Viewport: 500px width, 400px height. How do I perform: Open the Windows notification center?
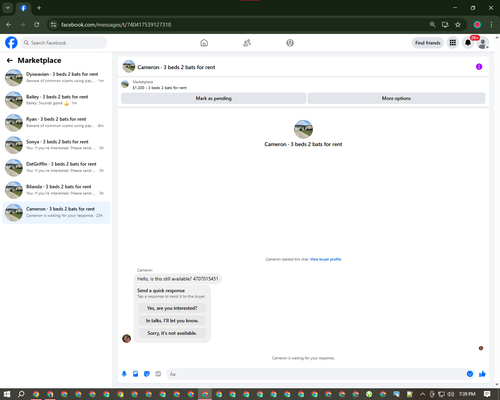point(487,394)
